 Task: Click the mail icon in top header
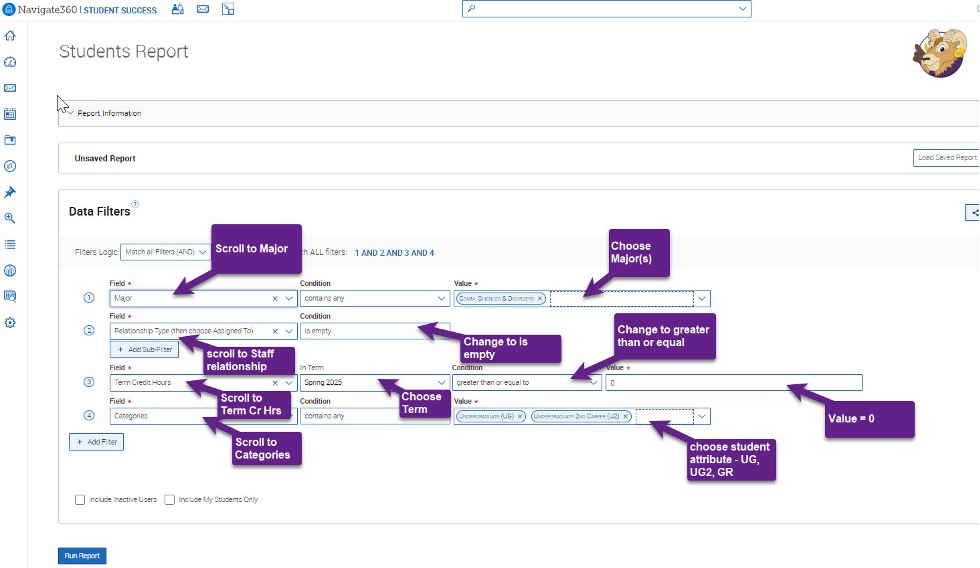tap(203, 9)
